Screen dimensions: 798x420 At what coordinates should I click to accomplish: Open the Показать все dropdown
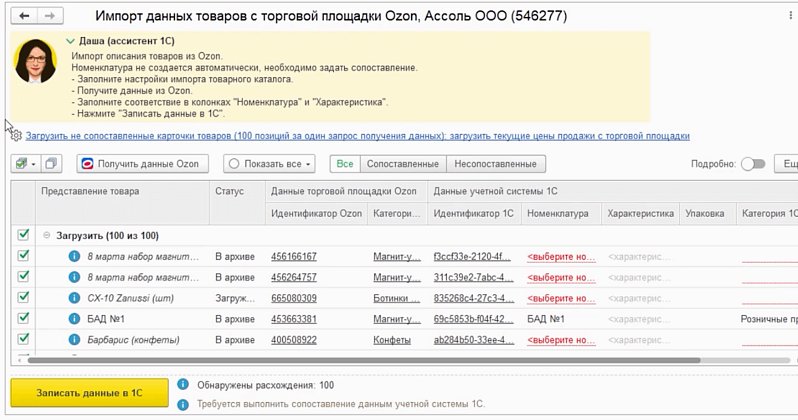pos(269,164)
